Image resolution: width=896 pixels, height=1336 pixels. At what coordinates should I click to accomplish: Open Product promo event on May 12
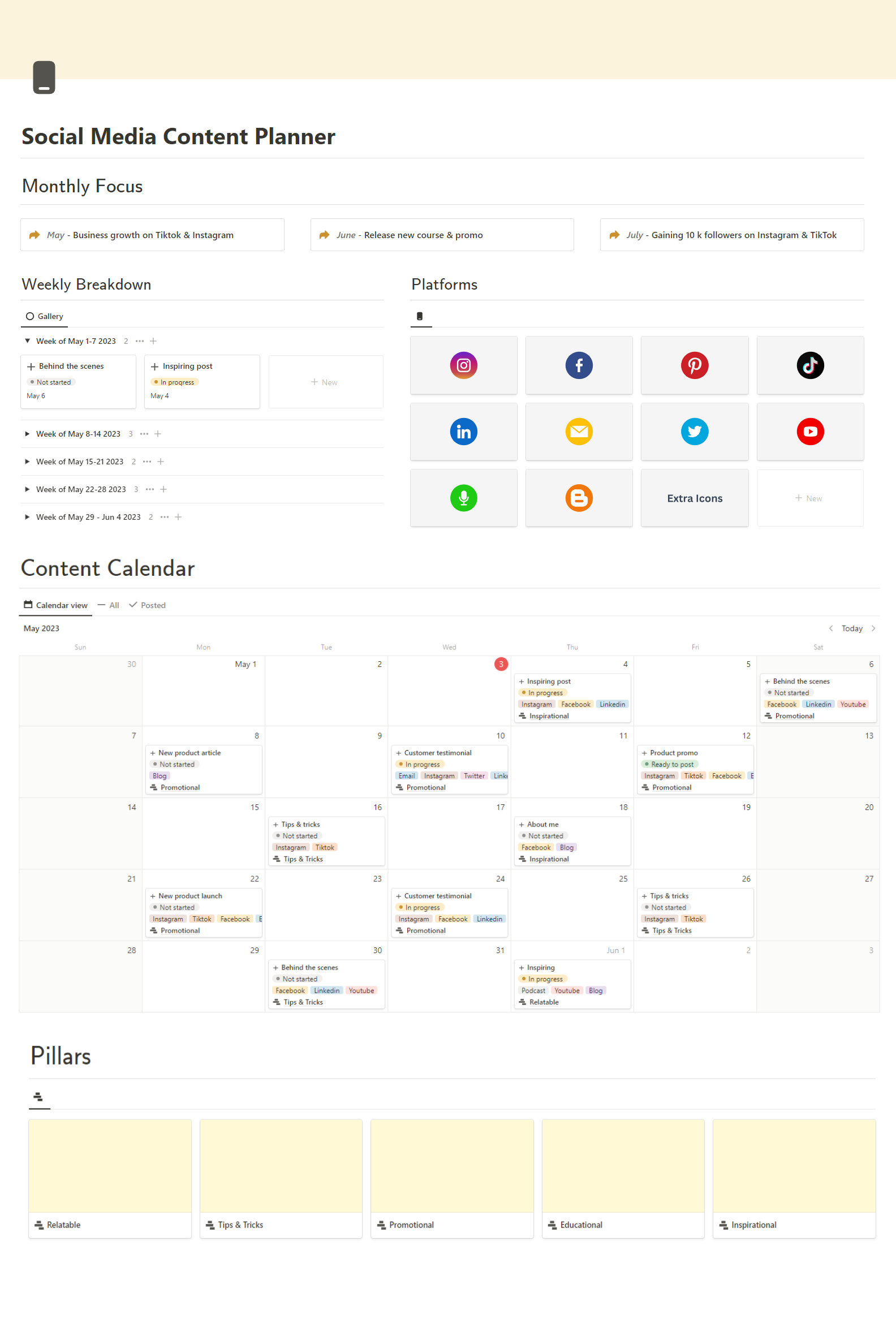pos(695,769)
